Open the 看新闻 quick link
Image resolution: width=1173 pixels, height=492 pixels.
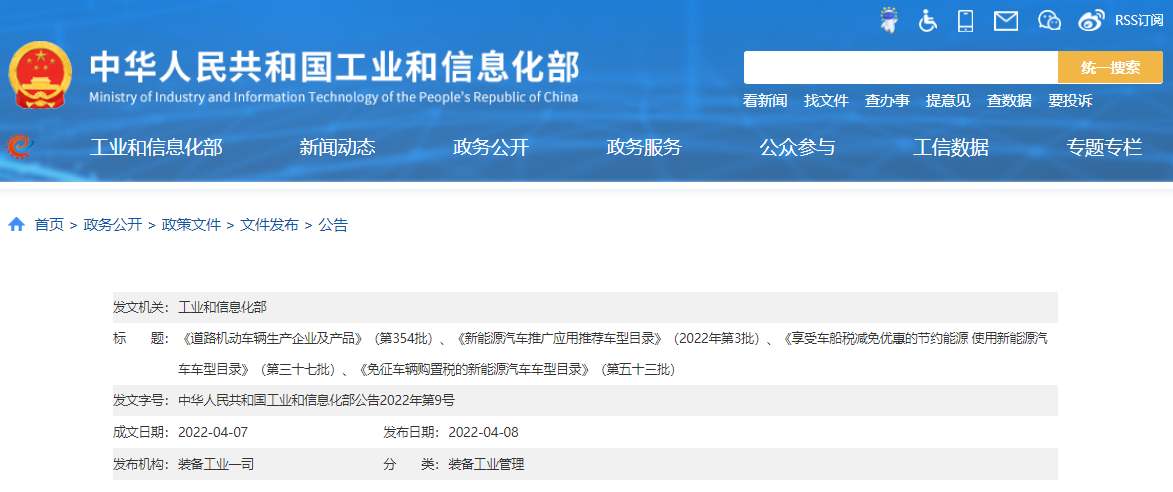click(x=765, y=101)
